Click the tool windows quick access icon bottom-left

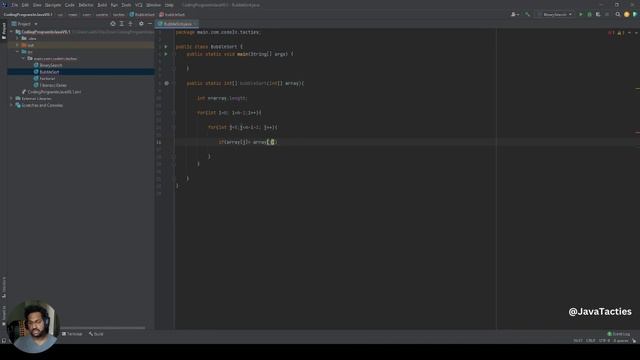(x=4, y=340)
